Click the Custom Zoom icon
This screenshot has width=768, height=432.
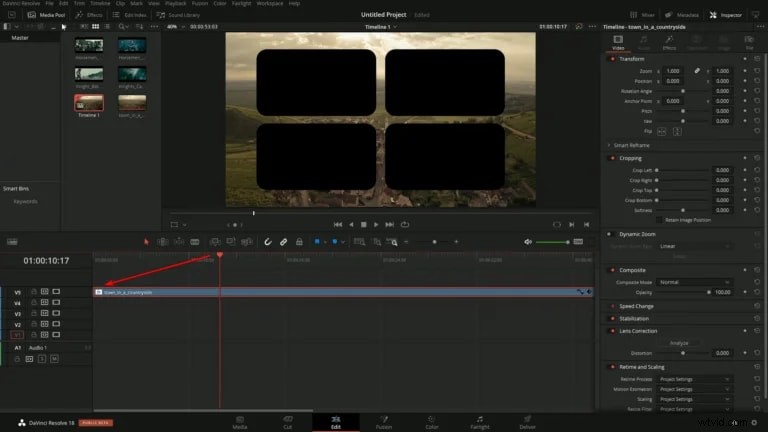(392, 242)
